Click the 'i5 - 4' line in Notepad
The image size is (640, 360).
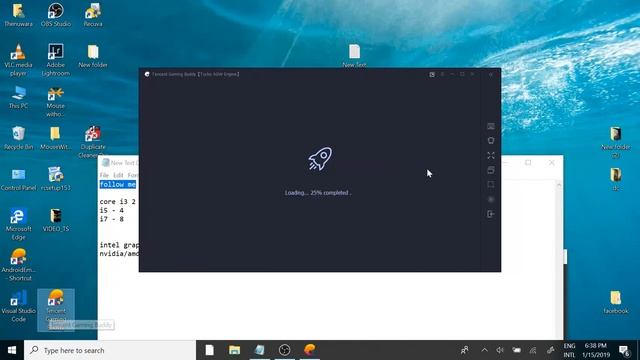click(x=111, y=210)
